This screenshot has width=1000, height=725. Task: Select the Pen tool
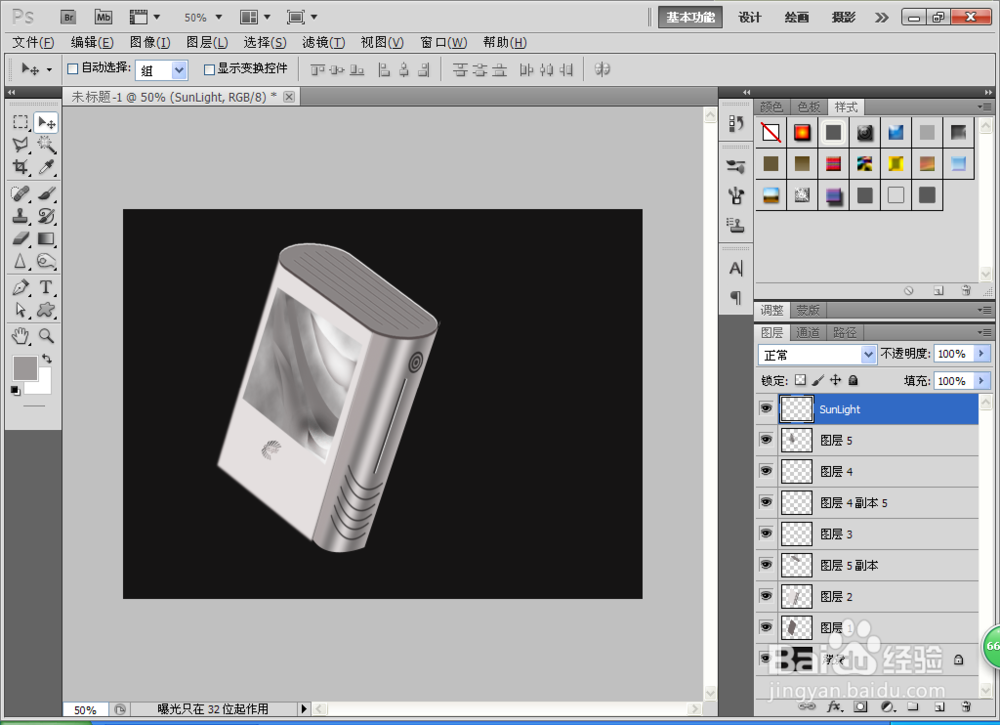pyautogui.click(x=20, y=288)
